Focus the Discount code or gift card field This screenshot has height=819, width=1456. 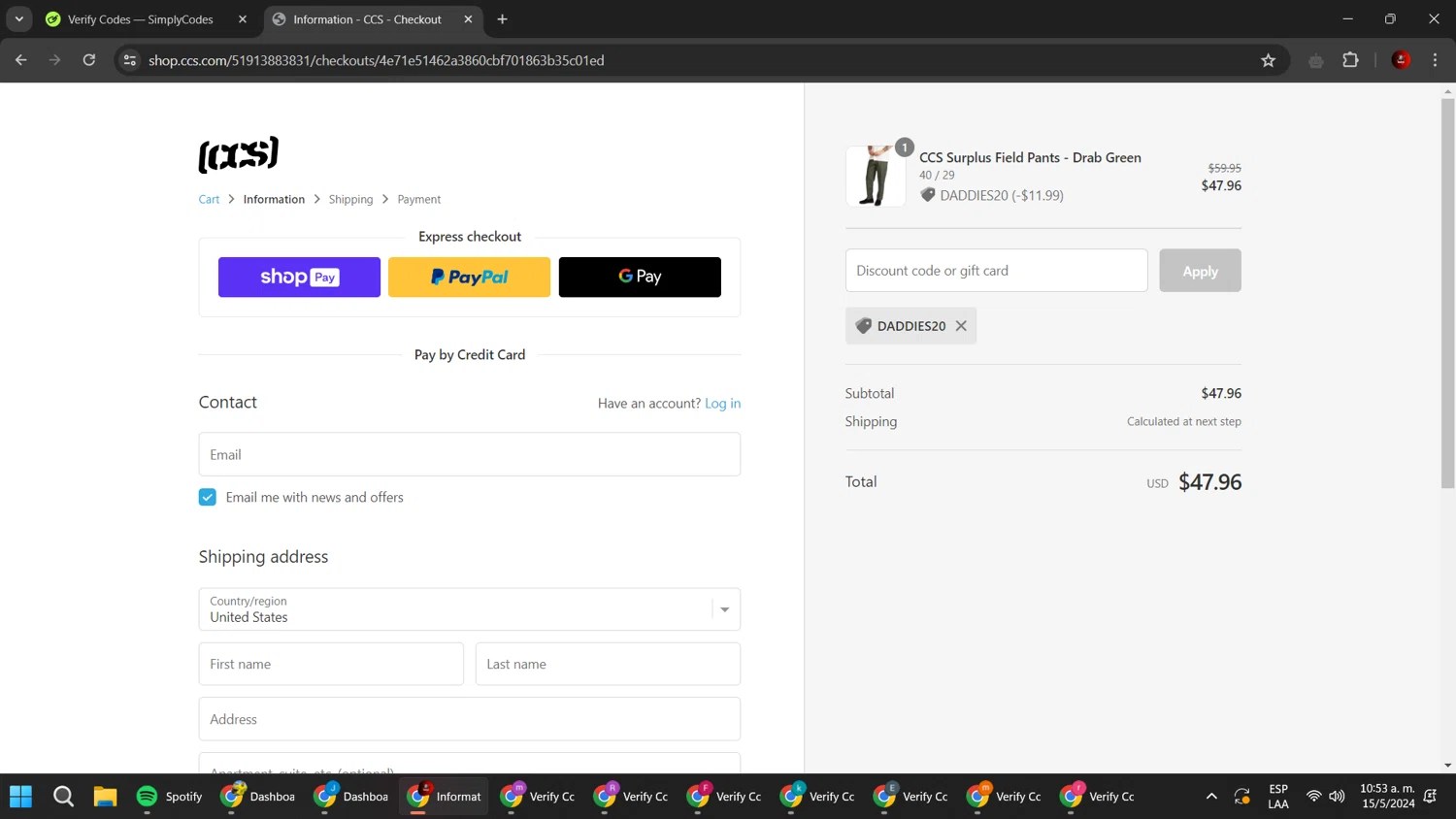(x=996, y=271)
